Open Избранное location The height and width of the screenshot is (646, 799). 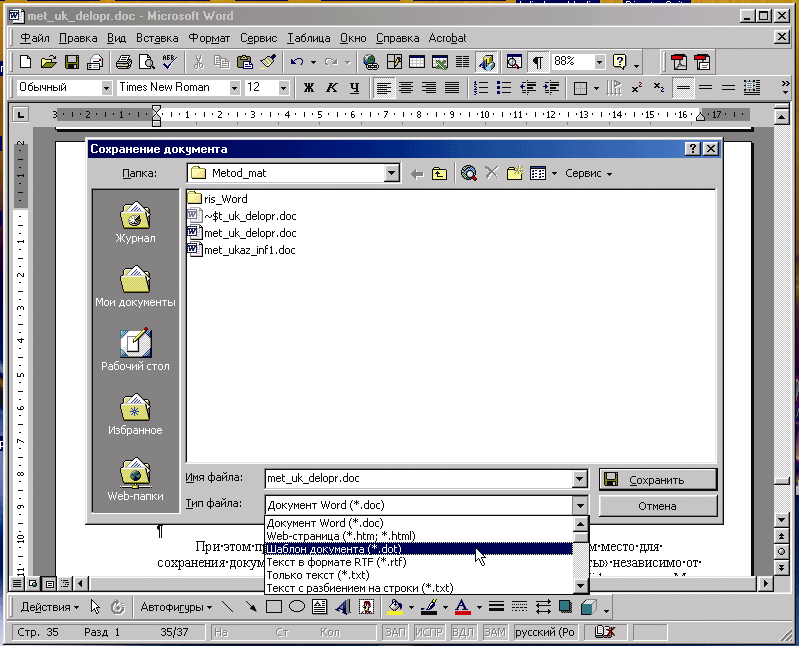[x=135, y=414]
